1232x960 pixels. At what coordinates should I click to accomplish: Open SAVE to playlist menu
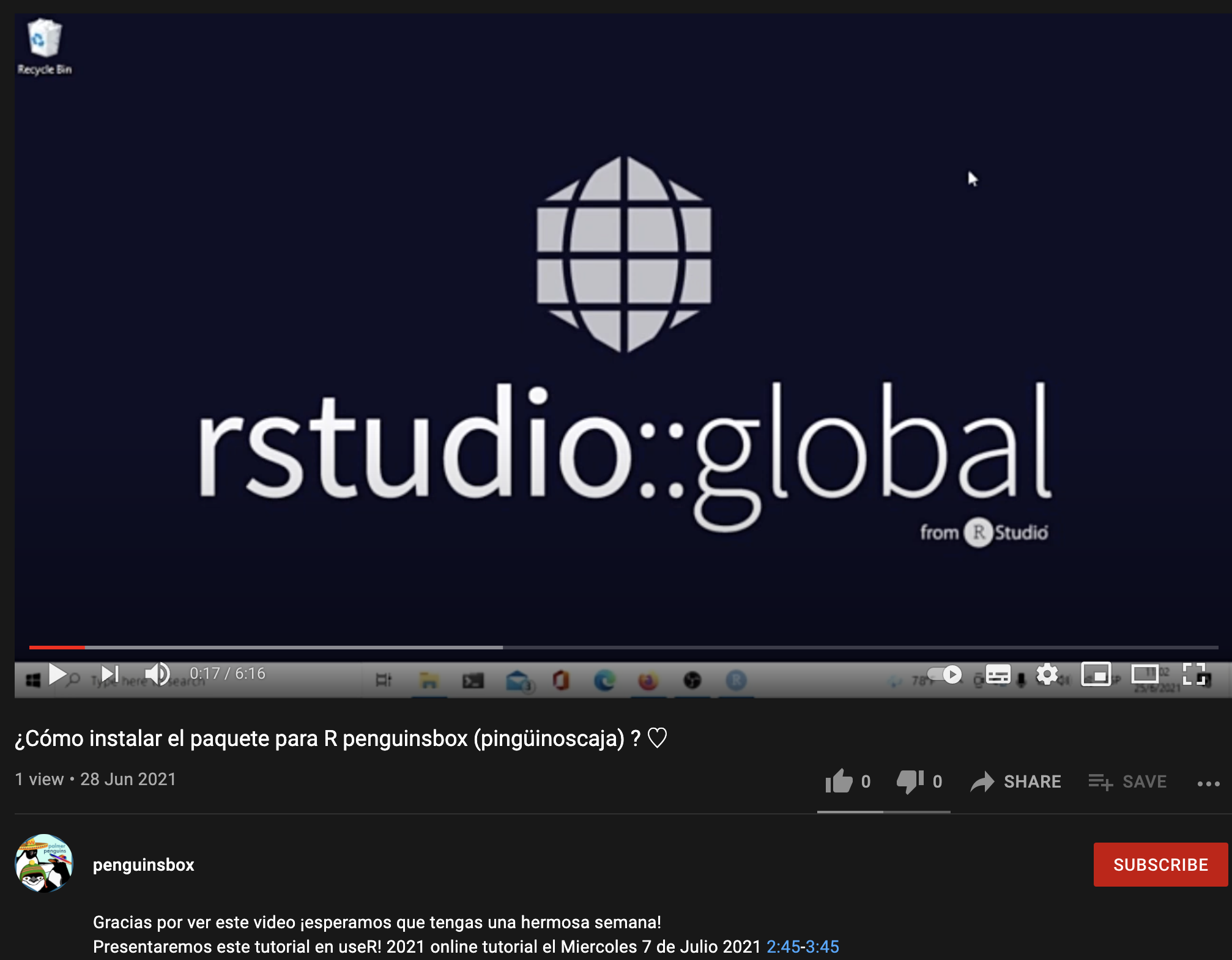click(1127, 781)
